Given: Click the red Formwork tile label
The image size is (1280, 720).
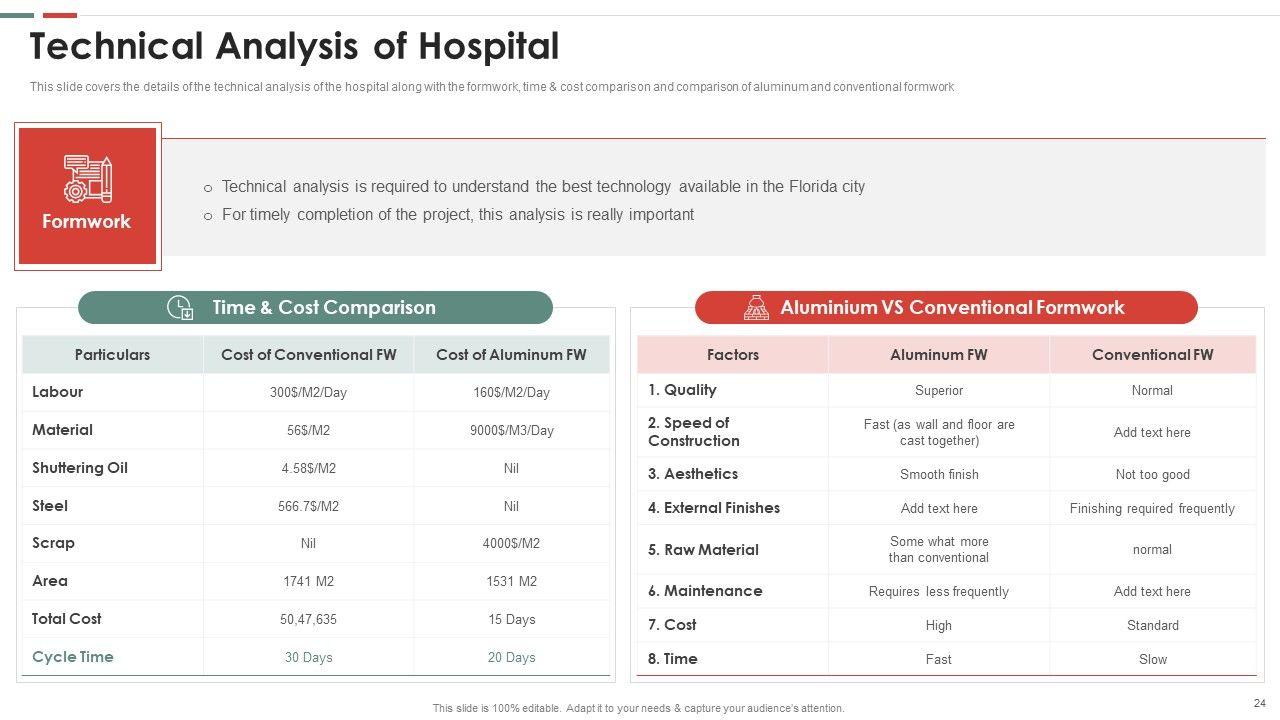Looking at the screenshot, I should pos(86,222).
